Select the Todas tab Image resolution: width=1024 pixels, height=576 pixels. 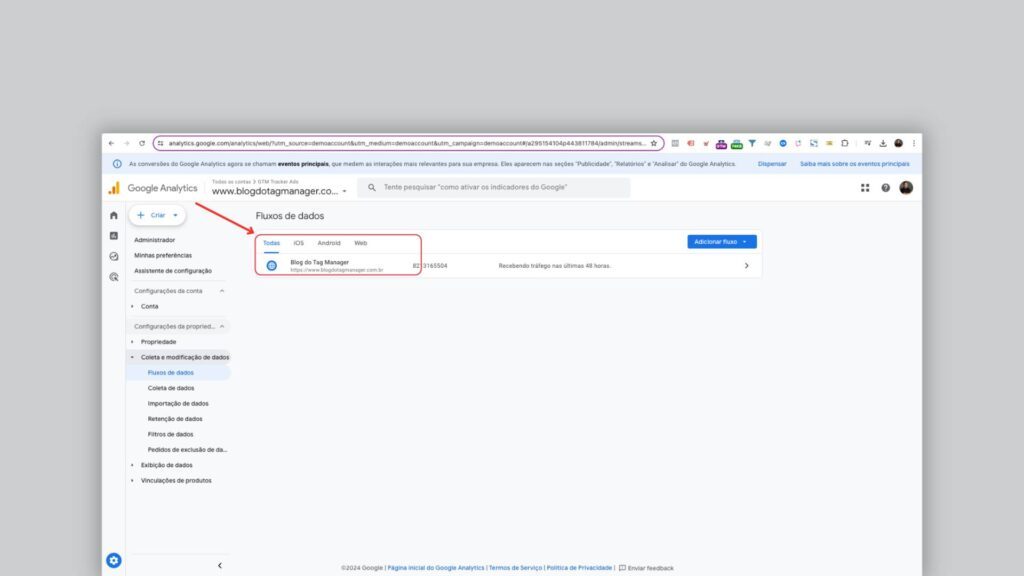(271, 243)
